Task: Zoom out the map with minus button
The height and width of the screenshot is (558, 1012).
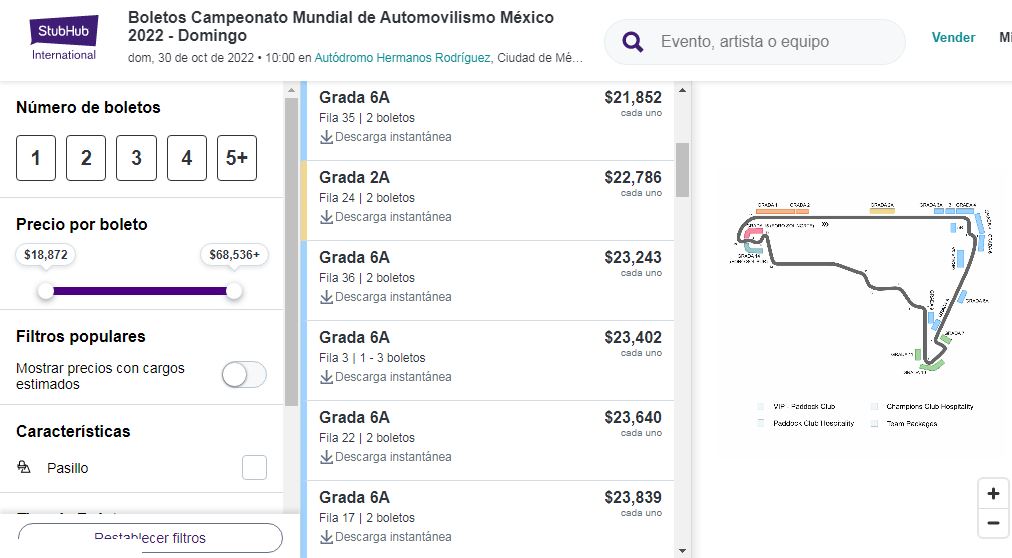Action: coord(993,523)
